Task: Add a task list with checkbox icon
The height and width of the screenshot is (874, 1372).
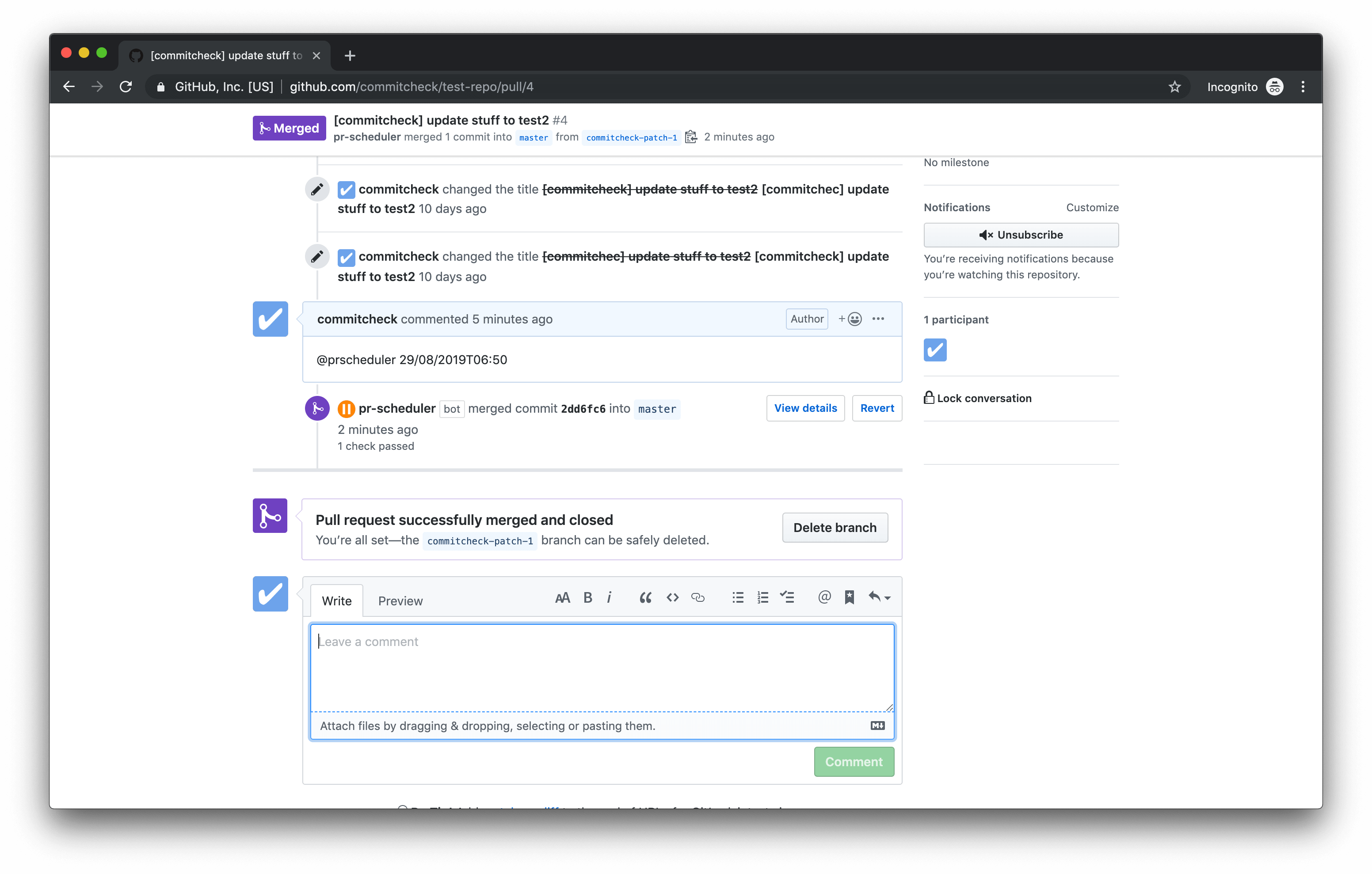Action: coord(787,597)
